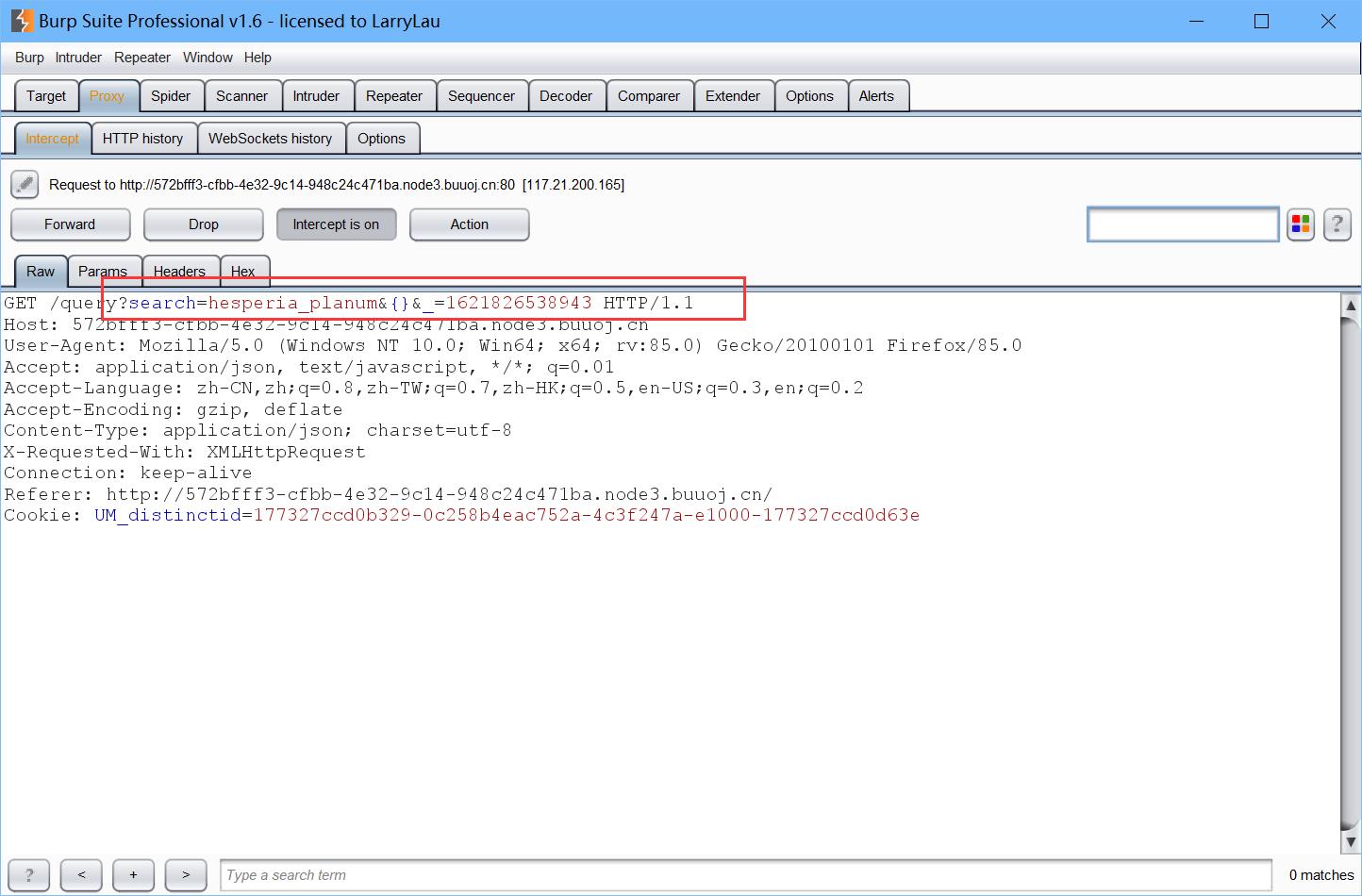
Task: Click the pencil comment icon beside Request
Action: (25, 184)
